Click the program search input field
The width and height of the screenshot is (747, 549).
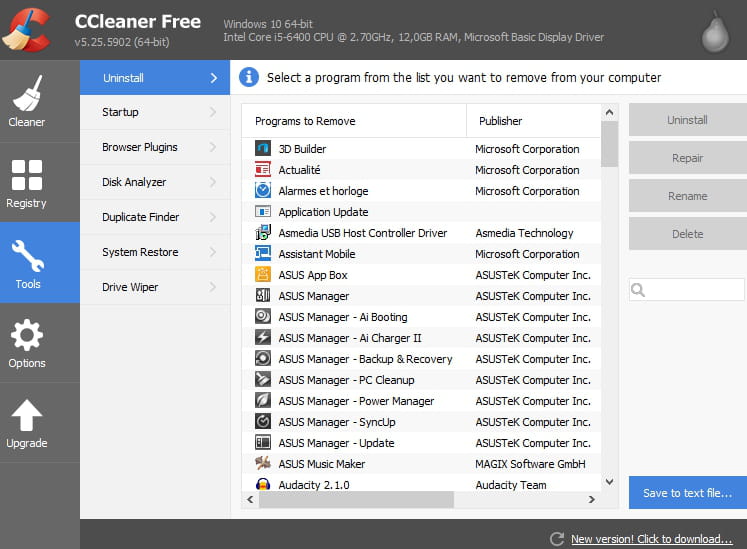[x=686, y=290]
